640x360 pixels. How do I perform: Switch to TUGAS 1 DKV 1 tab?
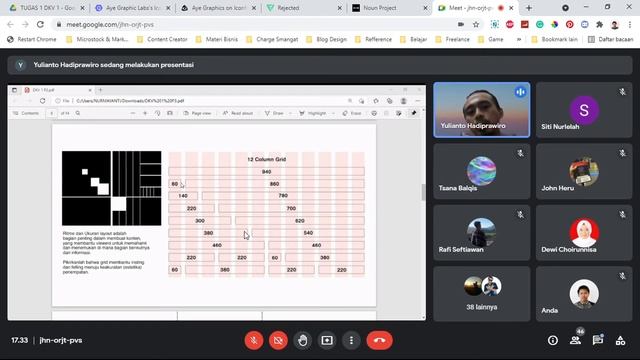47,8
